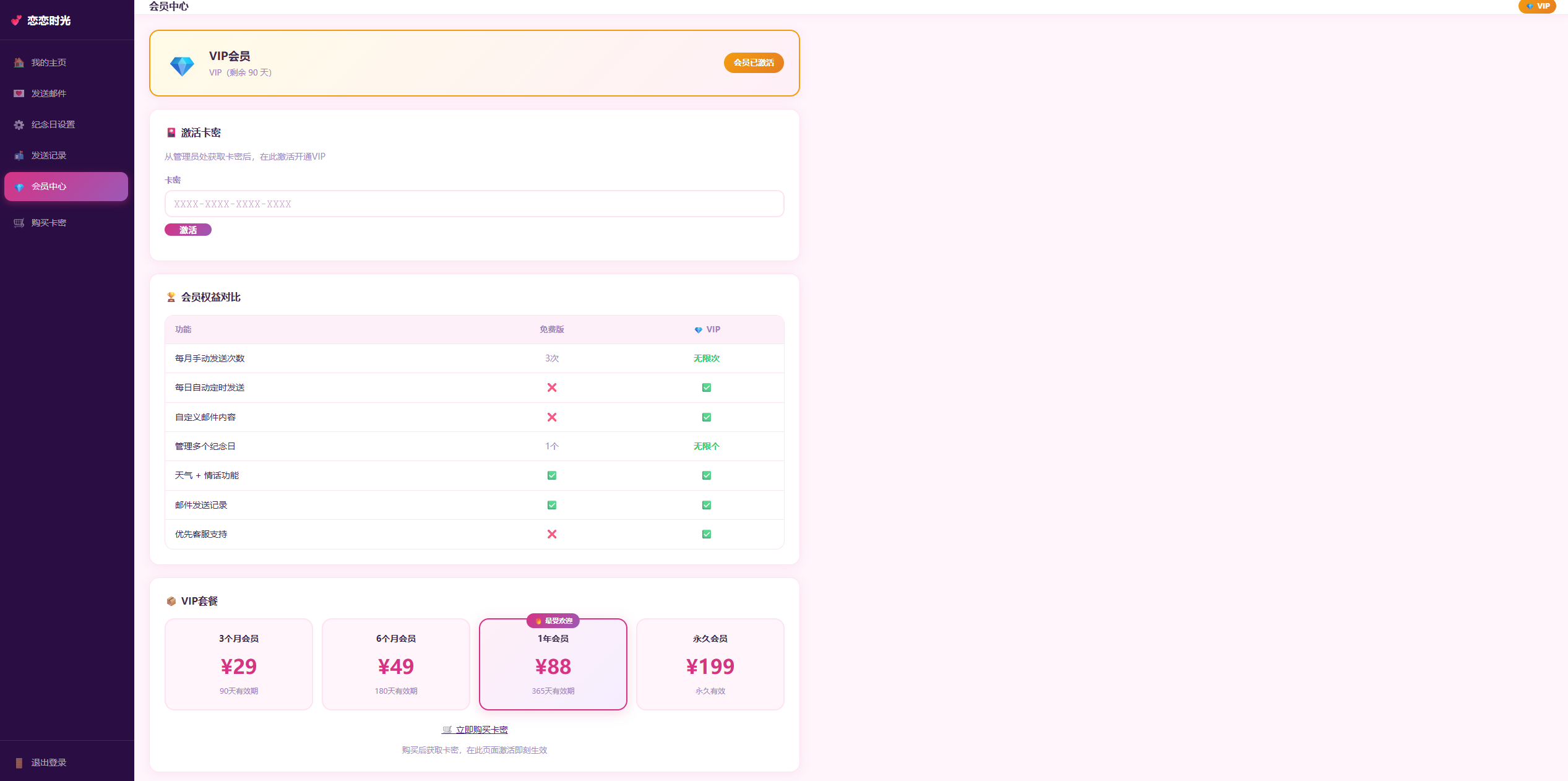Image resolution: width=1568 pixels, height=781 pixels.
Task: Click the 恋恋时光 heart logo icon
Action: coord(17,20)
